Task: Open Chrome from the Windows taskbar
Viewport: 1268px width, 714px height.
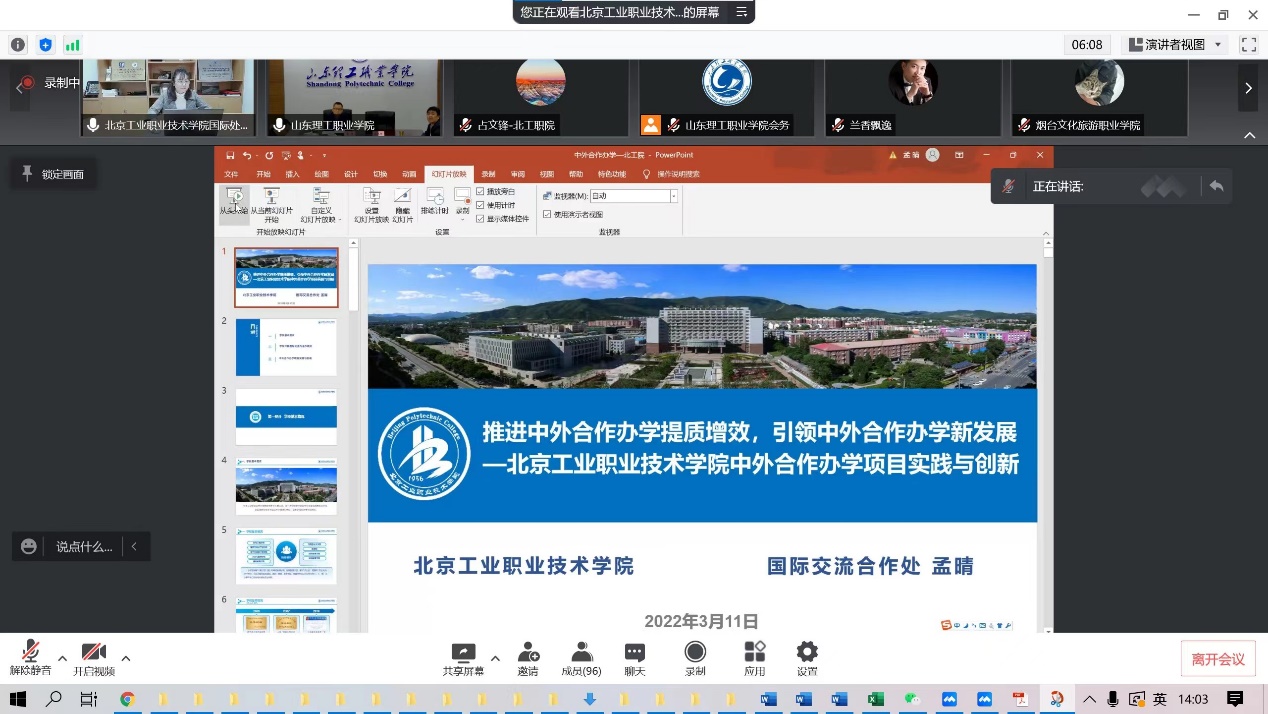Action: tap(127, 699)
